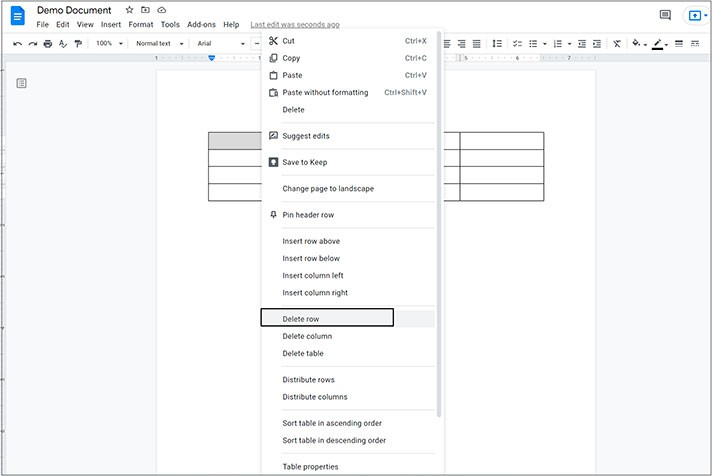Click the context menu scrollbar

(x=439, y=224)
